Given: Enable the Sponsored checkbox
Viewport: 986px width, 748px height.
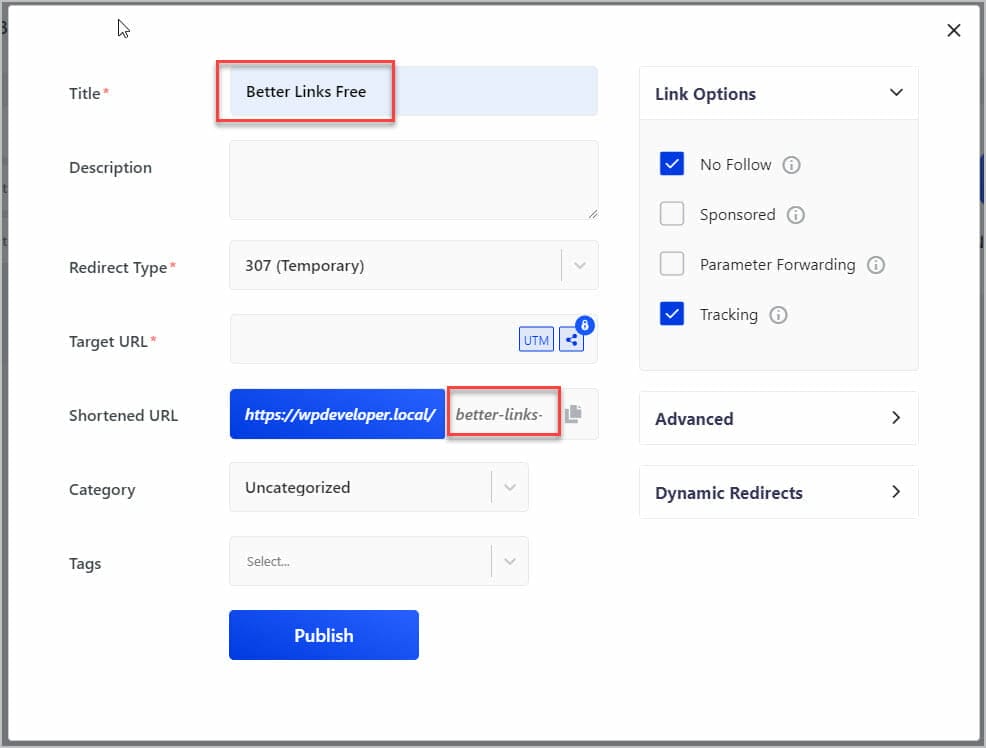Looking at the screenshot, I should 672,214.
